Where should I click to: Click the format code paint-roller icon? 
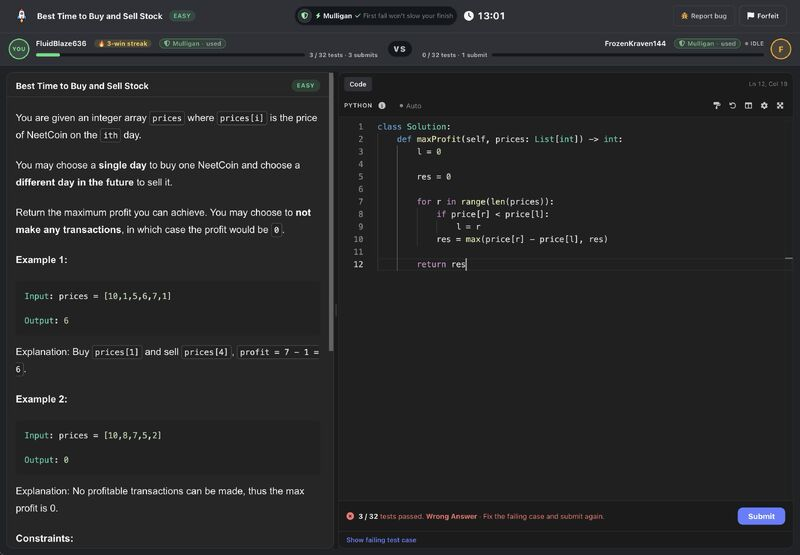pos(716,106)
